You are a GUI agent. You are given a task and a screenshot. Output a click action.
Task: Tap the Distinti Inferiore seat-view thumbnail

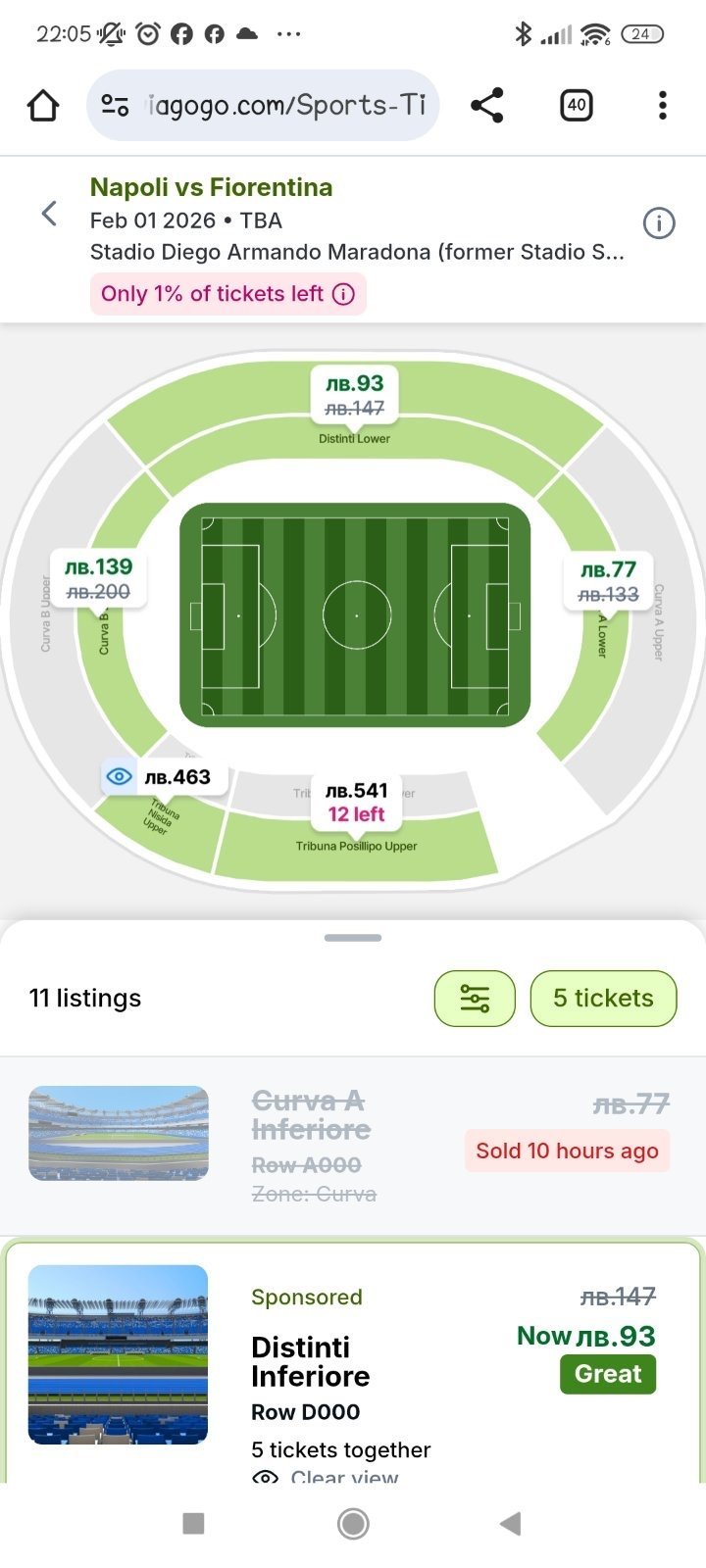pyautogui.click(x=119, y=1354)
